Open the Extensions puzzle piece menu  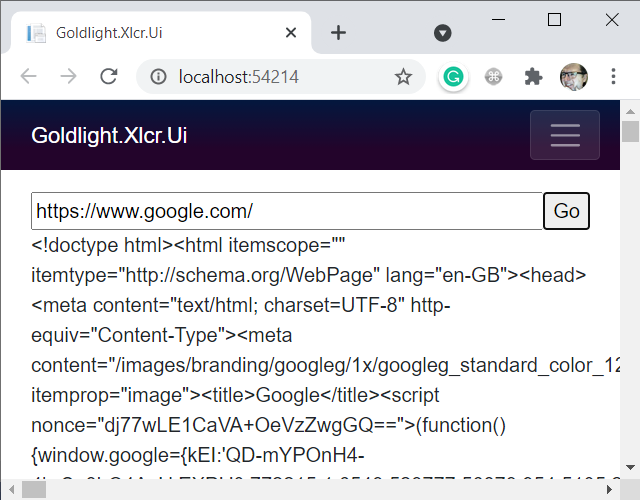(533, 77)
